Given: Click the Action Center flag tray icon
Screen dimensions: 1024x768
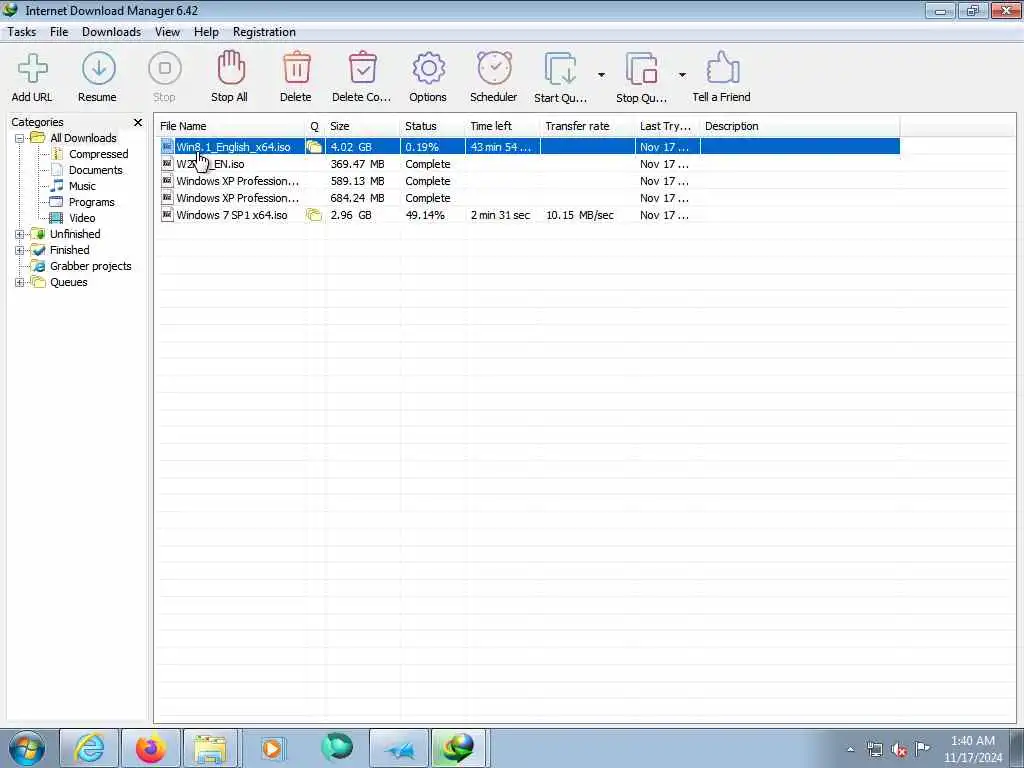Looking at the screenshot, I should coord(922,748).
